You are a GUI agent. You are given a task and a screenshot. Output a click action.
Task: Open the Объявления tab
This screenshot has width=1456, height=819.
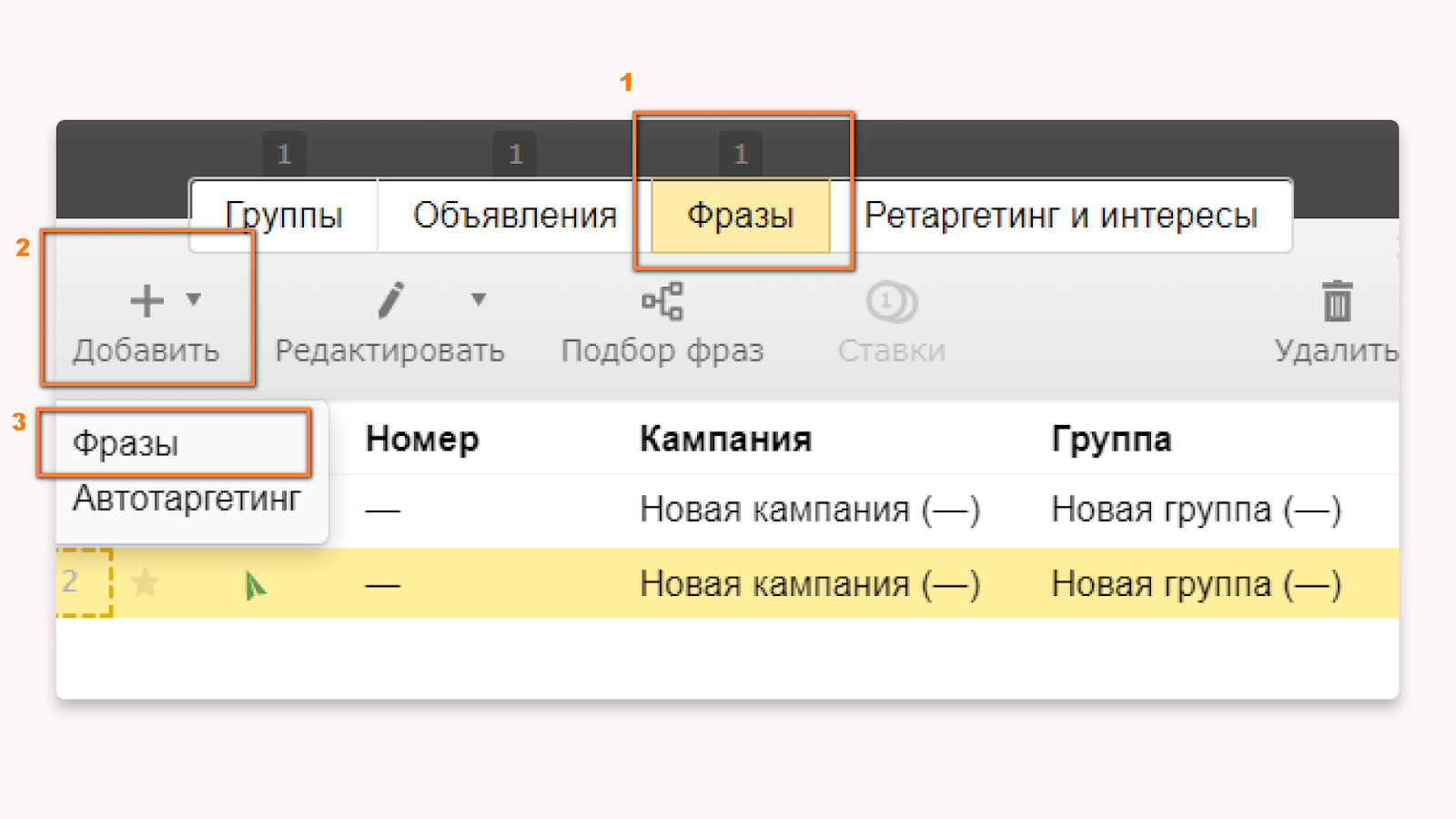tap(515, 216)
